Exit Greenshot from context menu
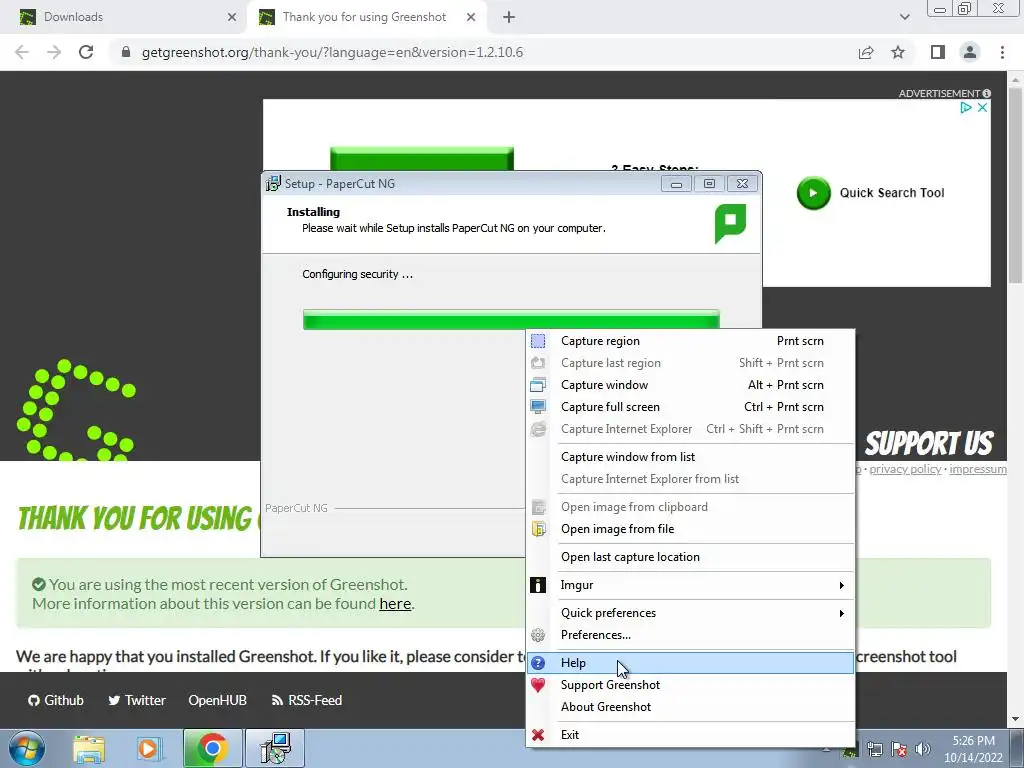This screenshot has height=768, width=1024. [x=690, y=735]
